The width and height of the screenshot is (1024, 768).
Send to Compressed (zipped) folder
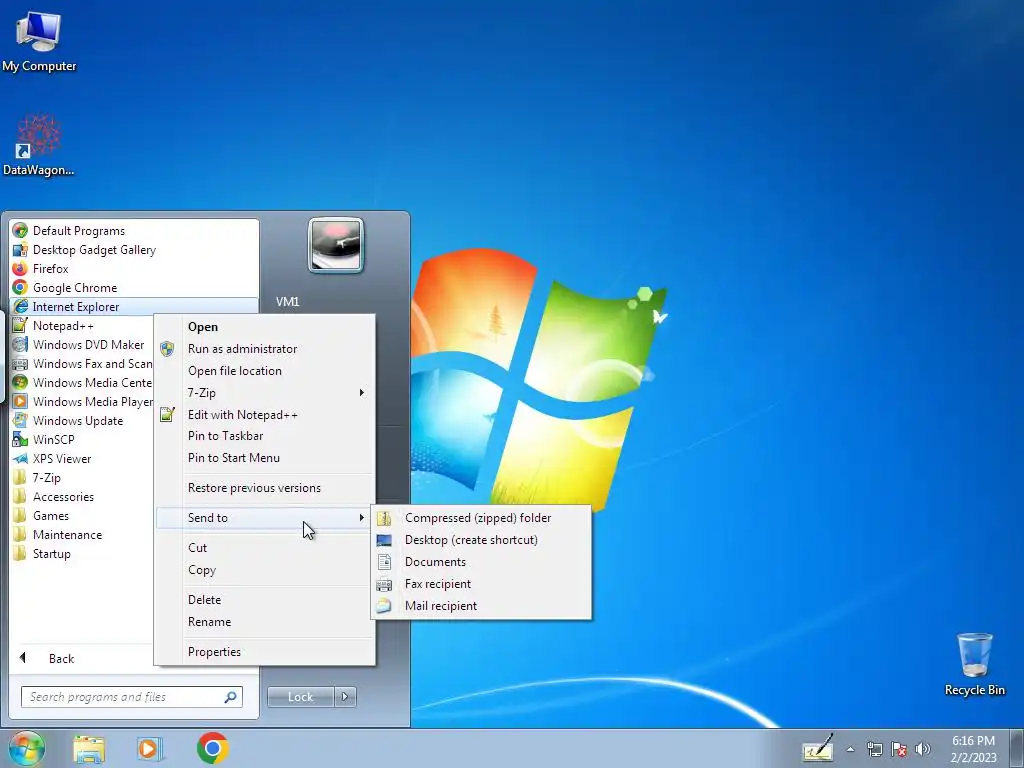tap(481, 517)
